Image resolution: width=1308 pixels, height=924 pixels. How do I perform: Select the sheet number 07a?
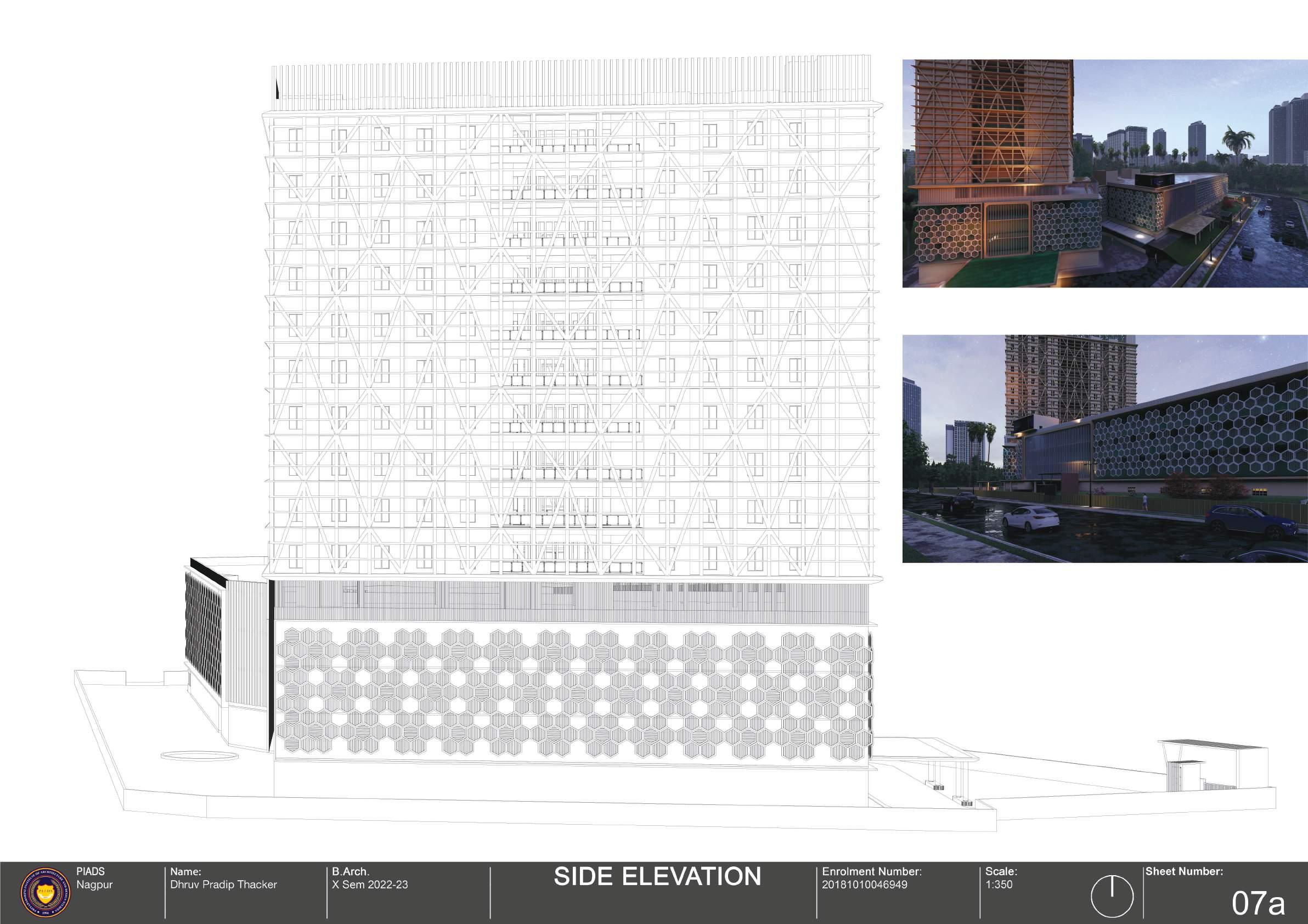click(x=1258, y=903)
